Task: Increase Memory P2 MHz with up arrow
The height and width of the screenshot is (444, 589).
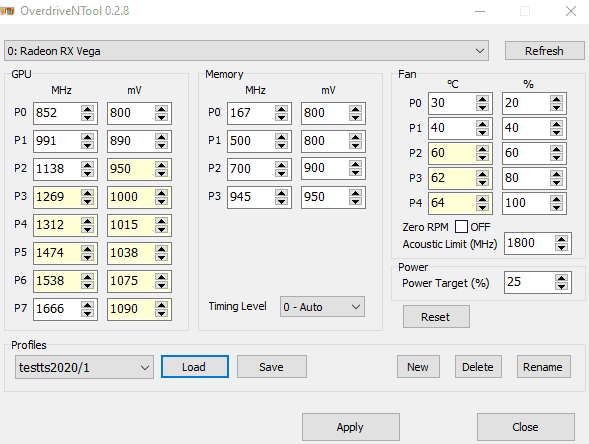Action: tap(281, 165)
